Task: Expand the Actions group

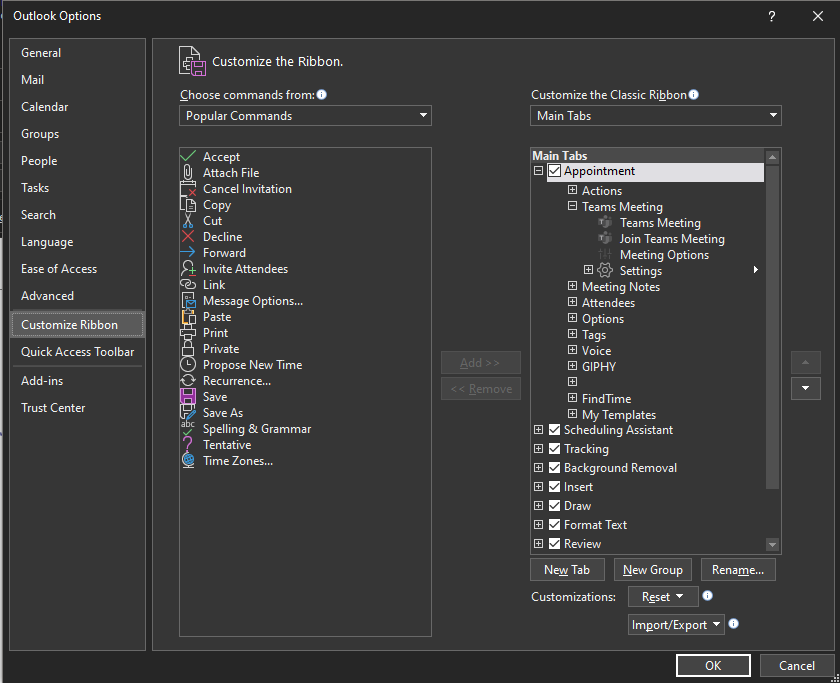Action: point(573,190)
